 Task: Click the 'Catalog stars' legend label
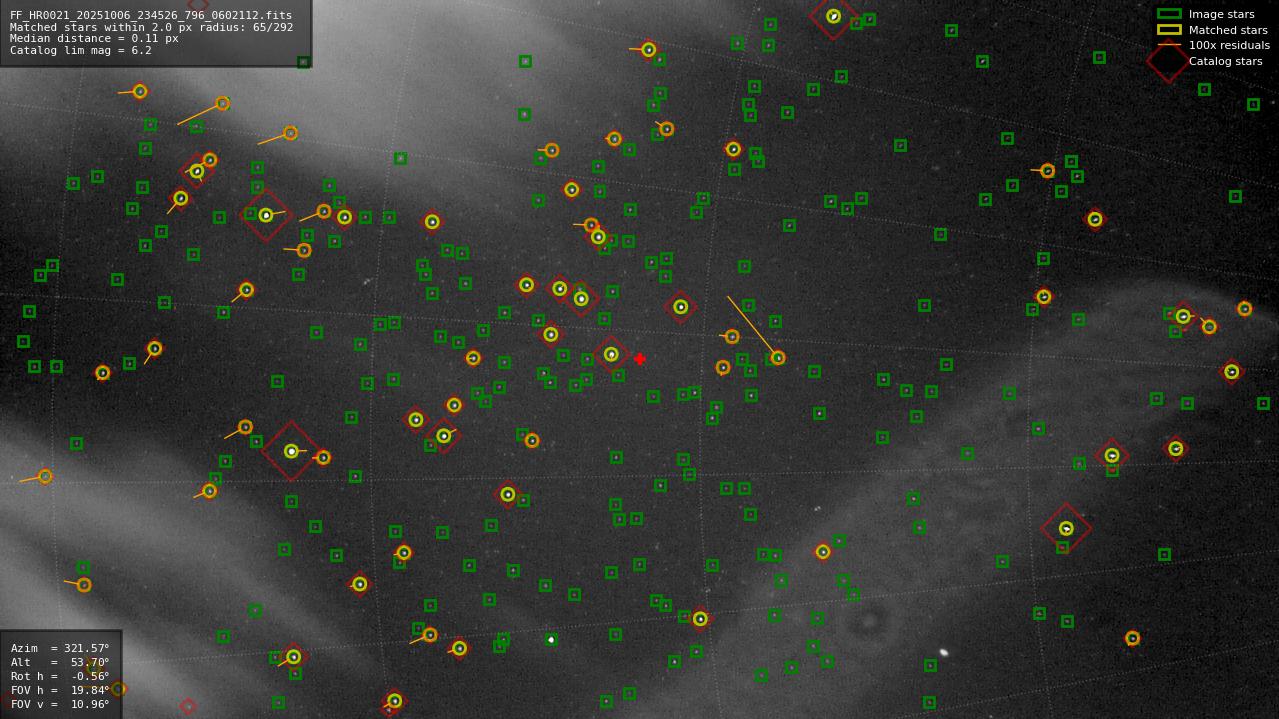click(x=1225, y=61)
